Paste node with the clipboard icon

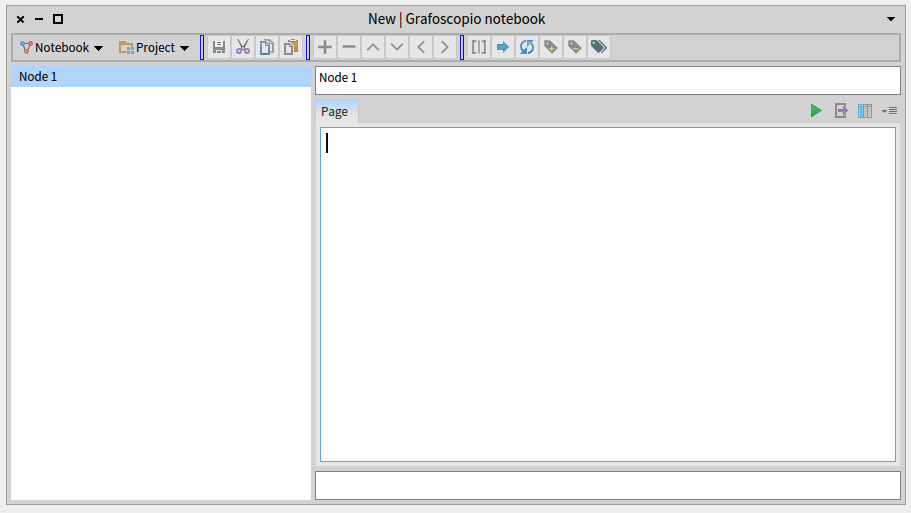(290, 47)
